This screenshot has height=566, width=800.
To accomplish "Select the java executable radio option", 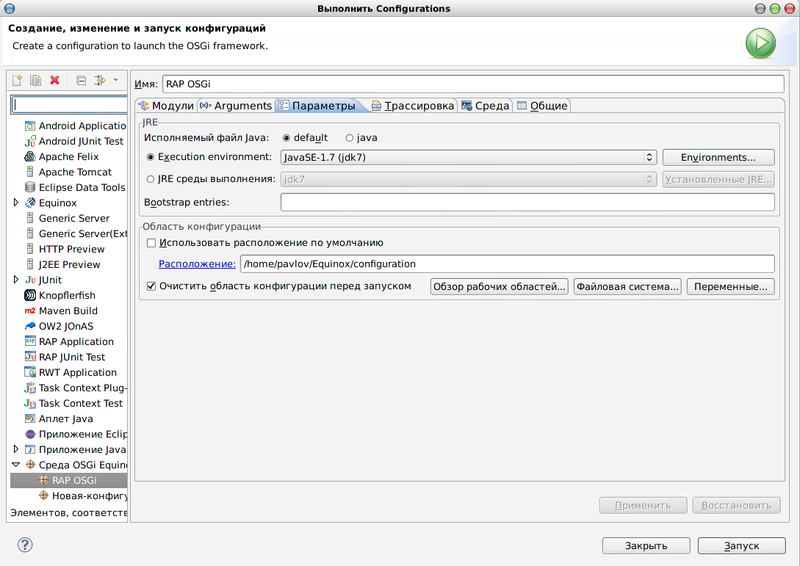I will coord(349,138).
